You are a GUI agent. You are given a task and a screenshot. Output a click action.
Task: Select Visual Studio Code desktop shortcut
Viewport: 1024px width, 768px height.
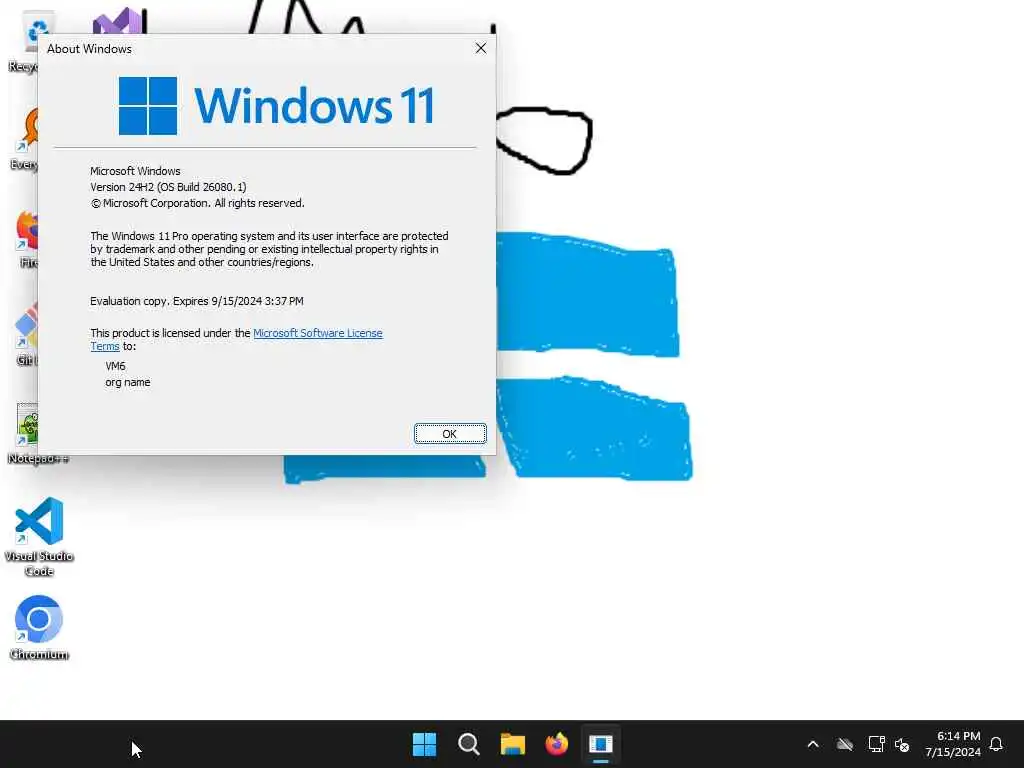(39, 537)
